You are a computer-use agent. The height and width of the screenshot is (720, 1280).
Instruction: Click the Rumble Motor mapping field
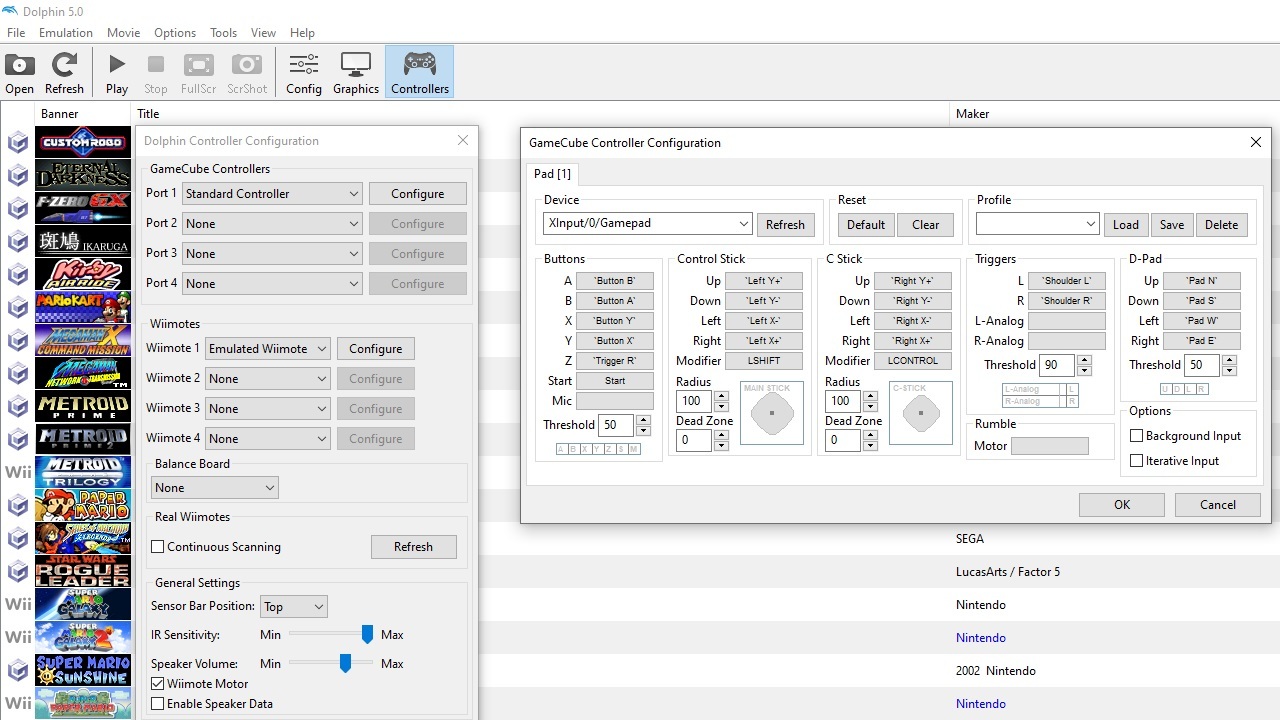pyautogui.click(x=1050, y=446)
